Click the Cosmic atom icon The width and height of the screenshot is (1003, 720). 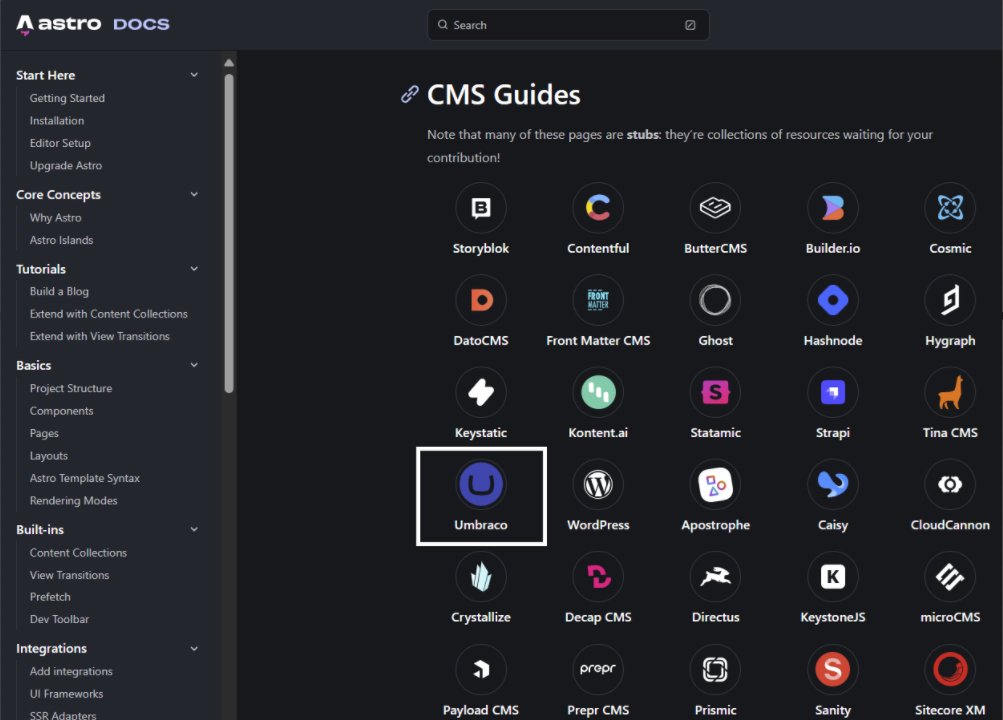pyautogui.click(x=950, y=208)
